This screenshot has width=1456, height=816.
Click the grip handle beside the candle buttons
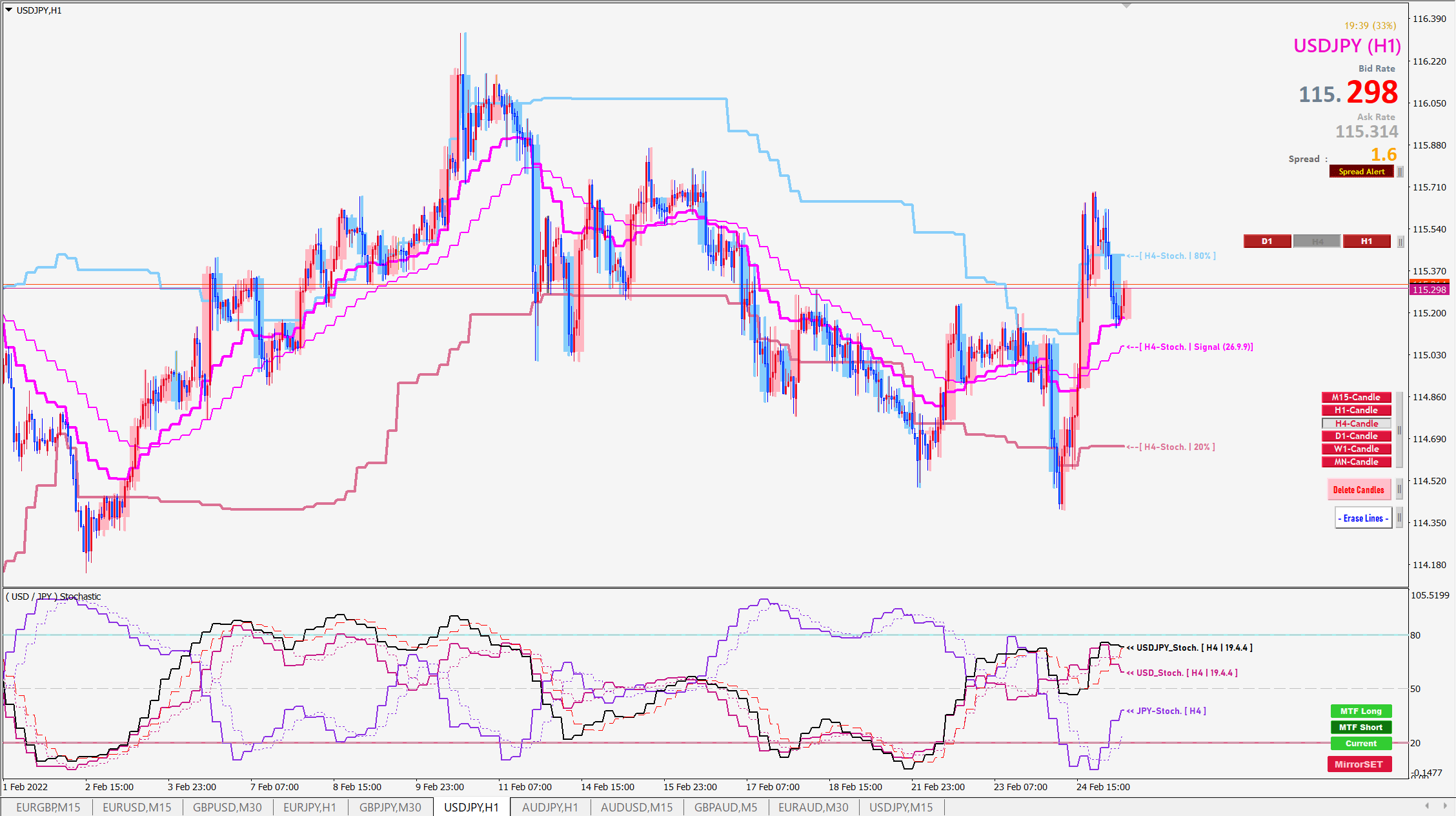coord(1399,429)
